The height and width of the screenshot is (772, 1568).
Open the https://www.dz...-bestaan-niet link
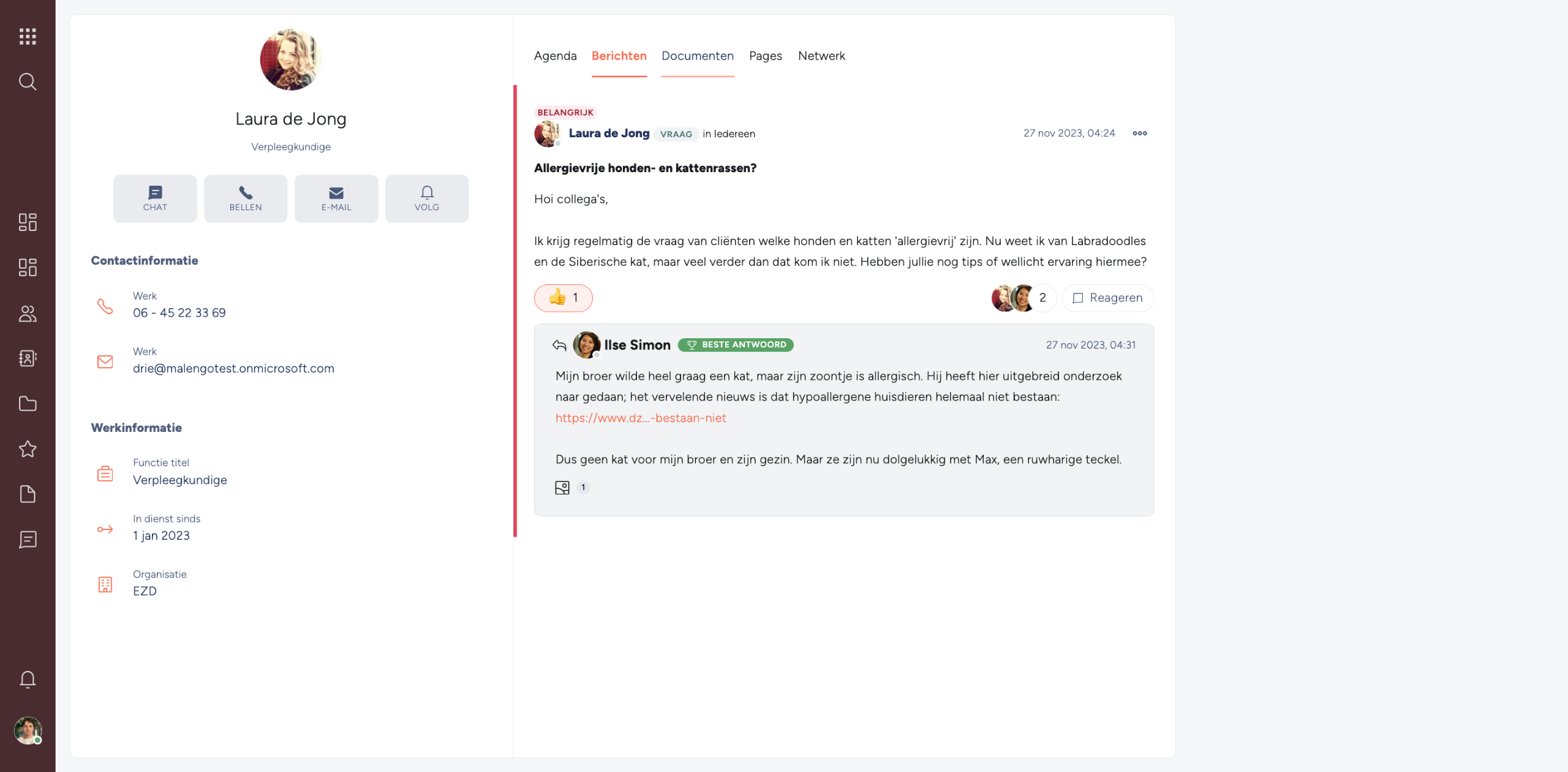click(641, 418)
